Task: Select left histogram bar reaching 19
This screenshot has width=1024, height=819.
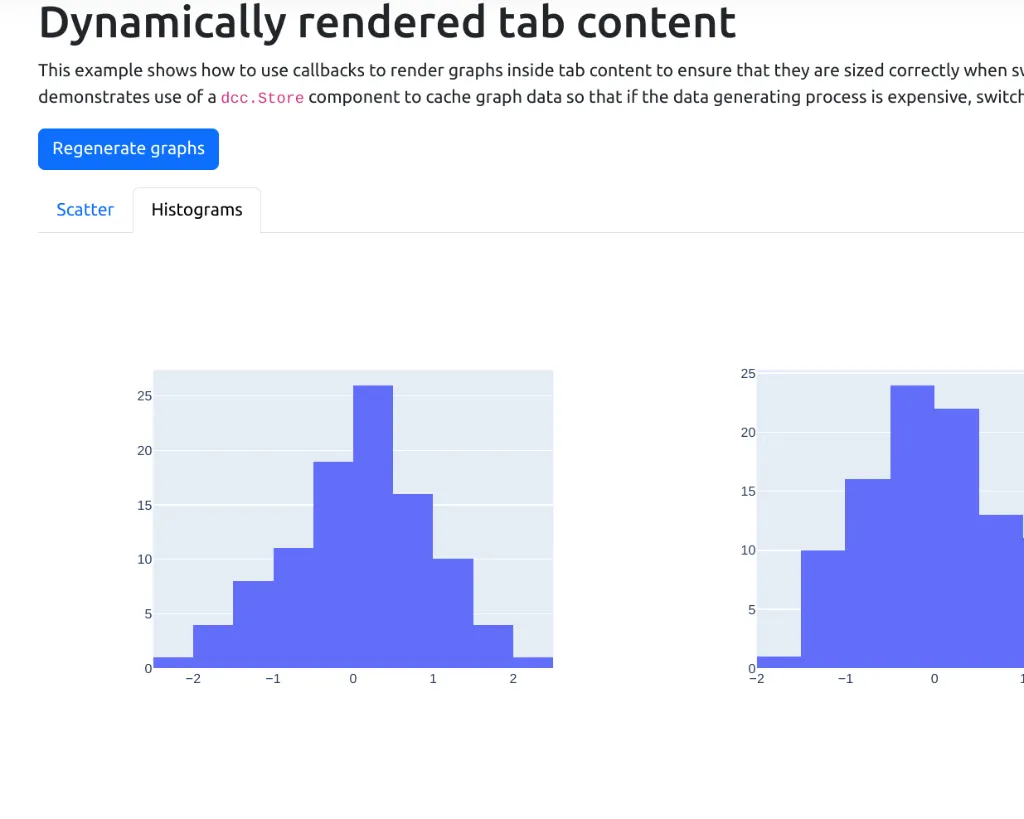Action: pos(333,564)
